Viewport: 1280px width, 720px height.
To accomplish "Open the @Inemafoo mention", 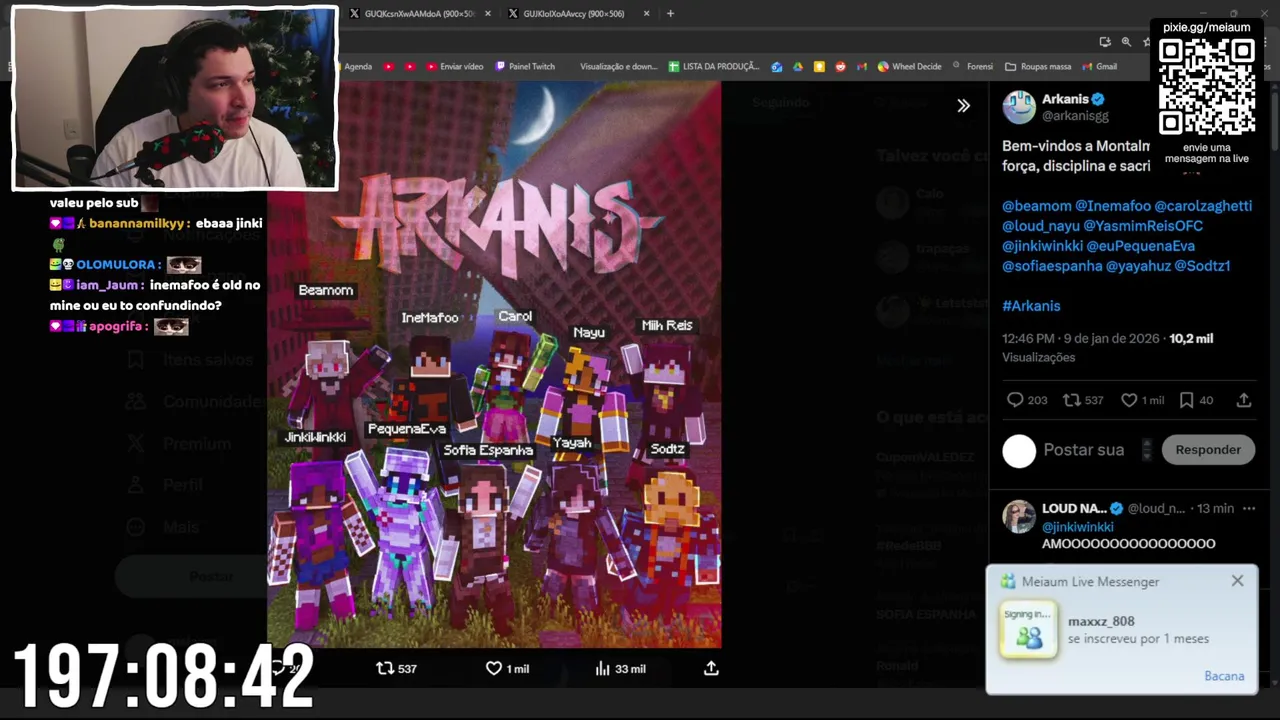I will 1113,206.
